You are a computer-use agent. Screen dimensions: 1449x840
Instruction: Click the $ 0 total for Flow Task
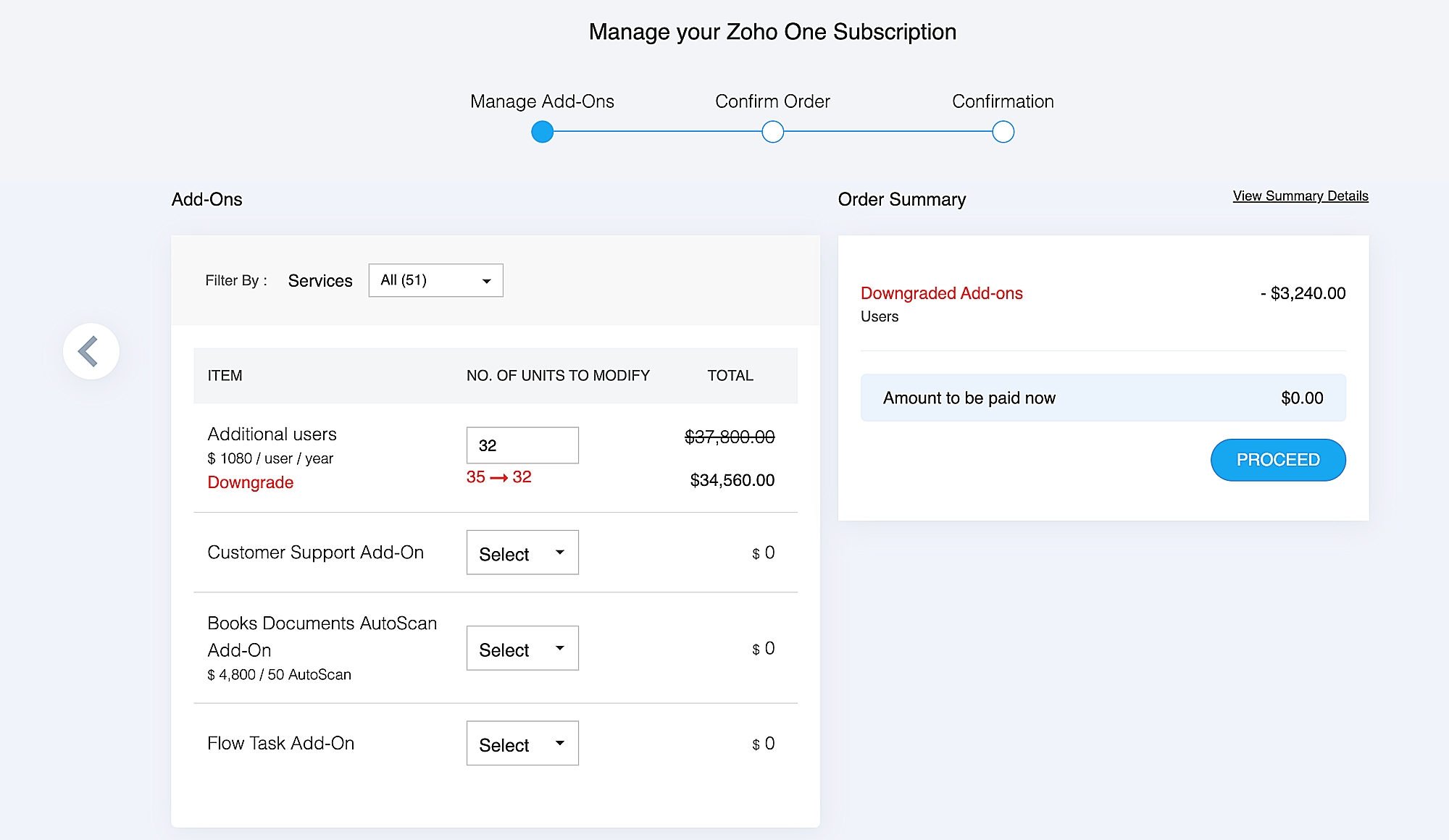point(764,744)
